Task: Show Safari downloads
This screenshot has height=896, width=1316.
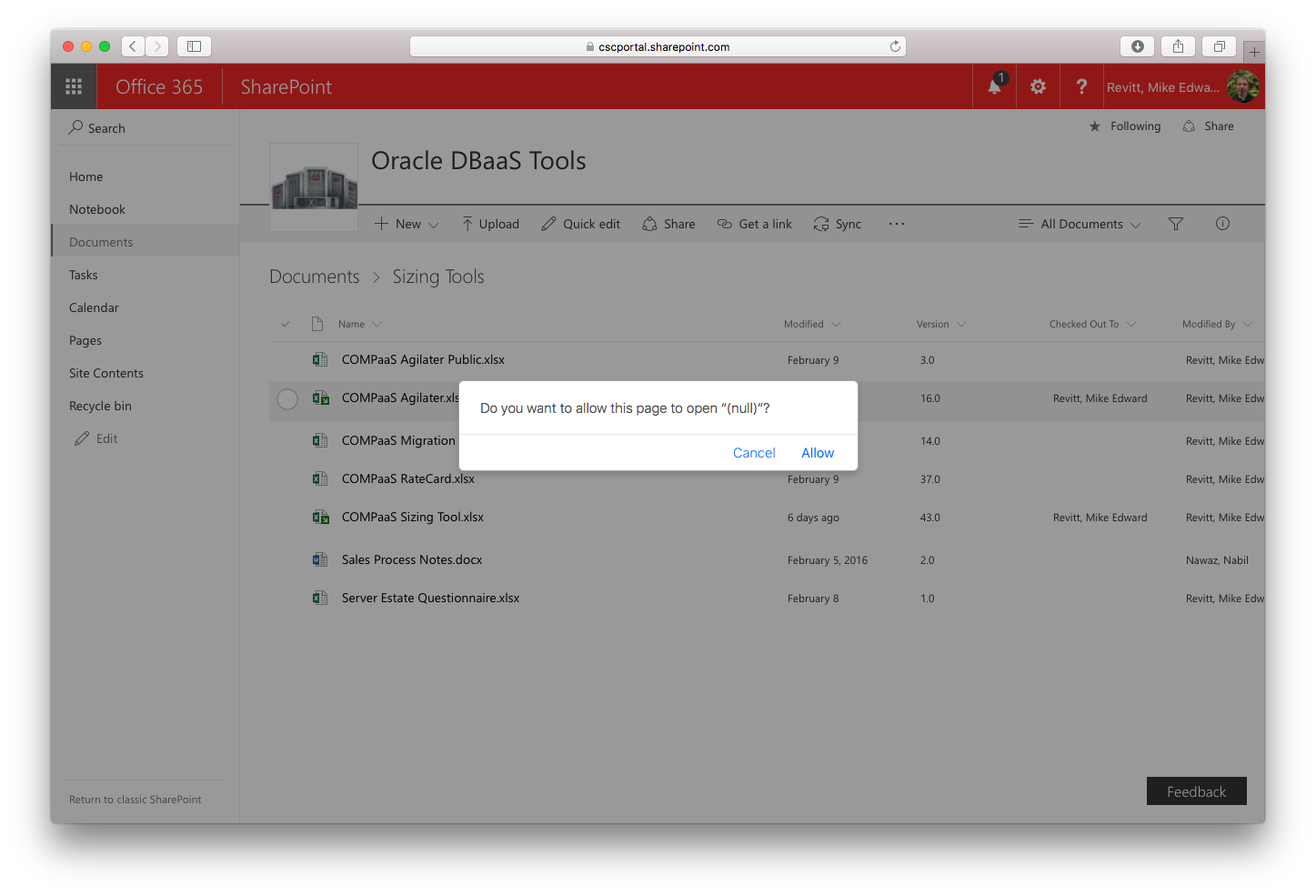Action: (1137, 46)
